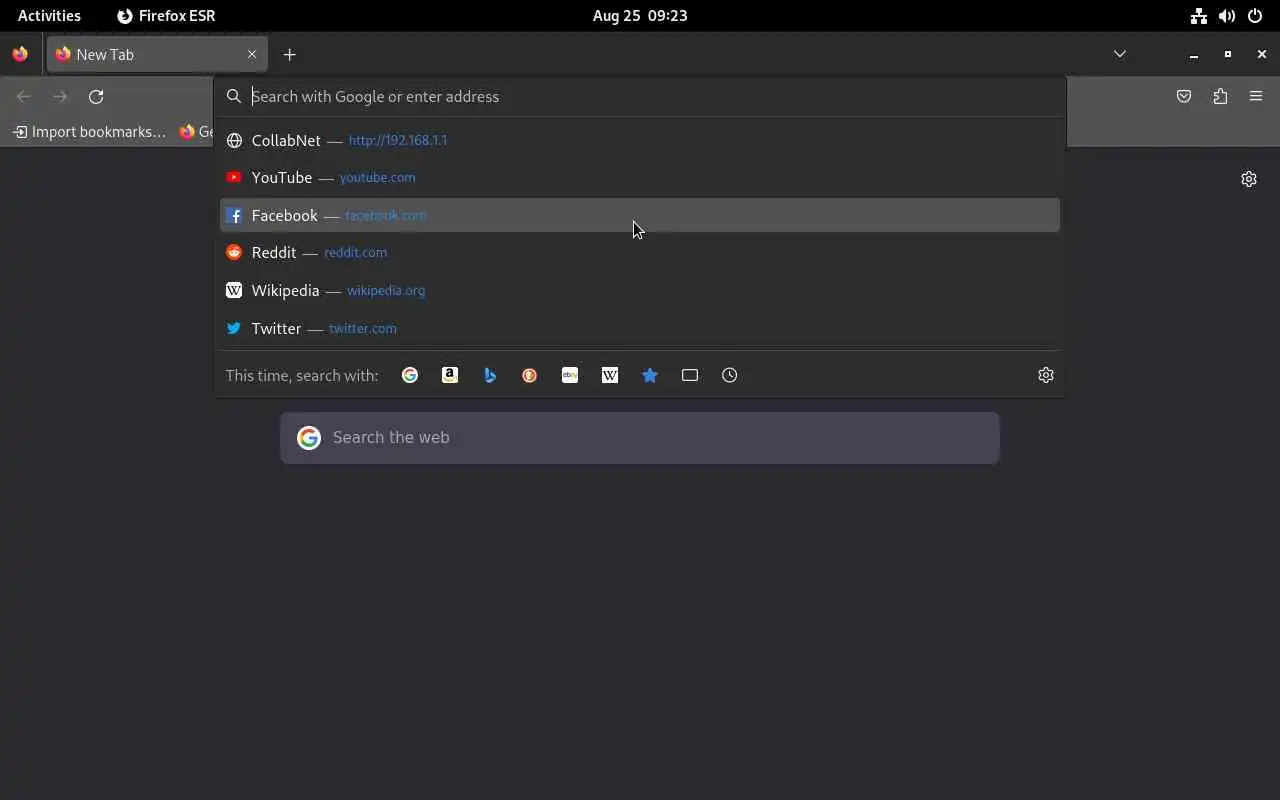
Task: Reload the current page
Action: 96,96
